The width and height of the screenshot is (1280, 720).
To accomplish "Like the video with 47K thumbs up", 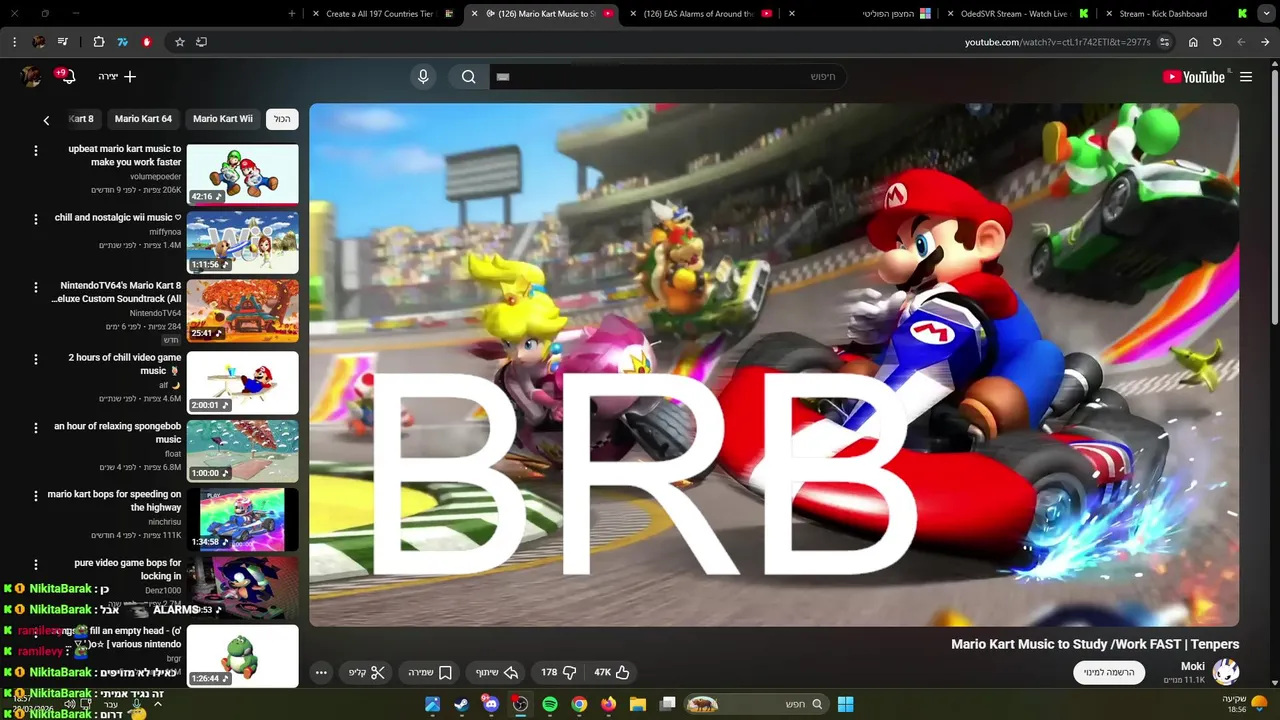I will (x=611, y=673).
